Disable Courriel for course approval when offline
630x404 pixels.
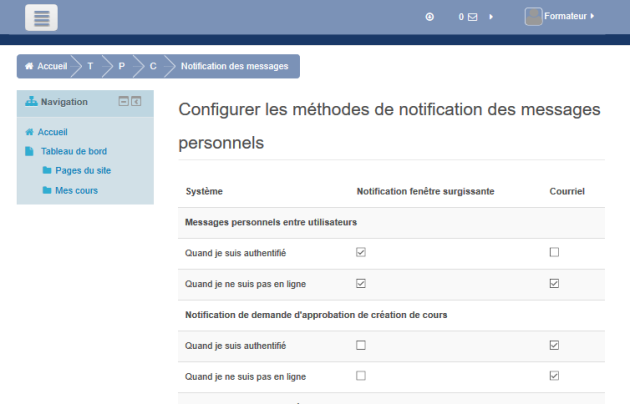pos(554,376)
